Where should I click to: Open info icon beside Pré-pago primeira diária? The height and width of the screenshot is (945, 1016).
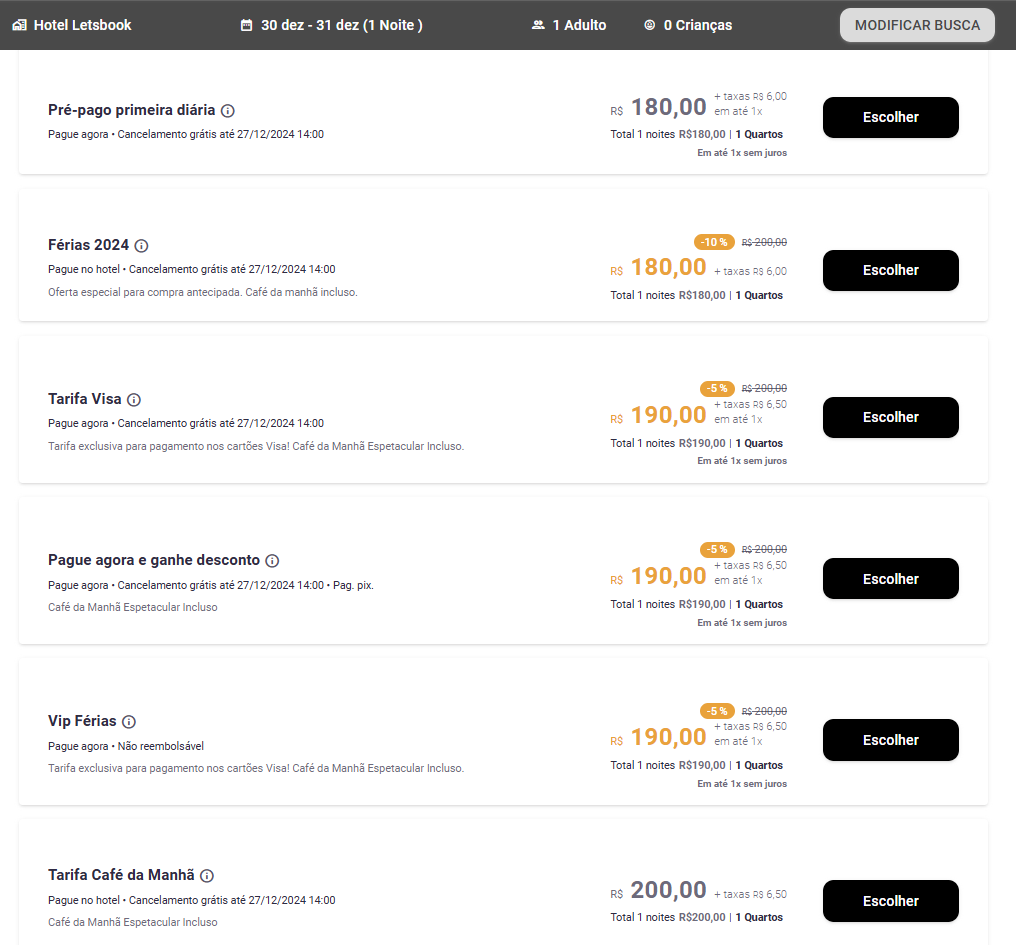point(227,111)
